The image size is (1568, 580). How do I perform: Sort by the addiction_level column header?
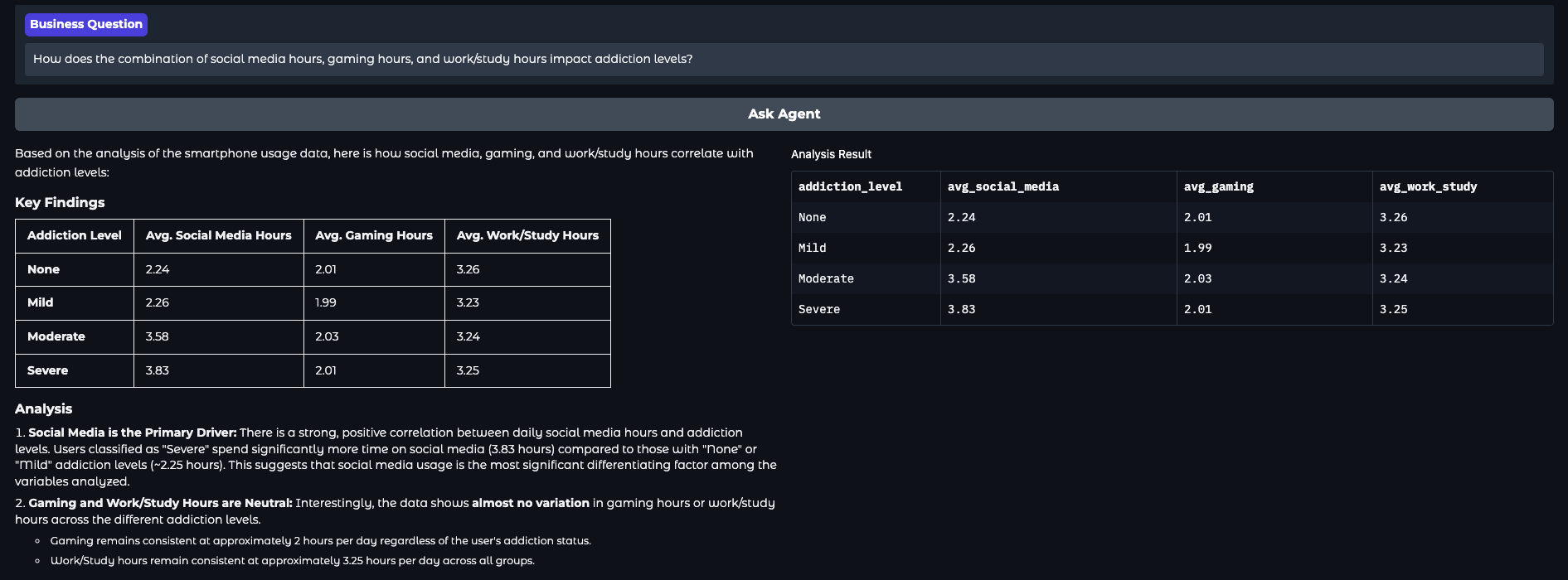click(850, 187)
